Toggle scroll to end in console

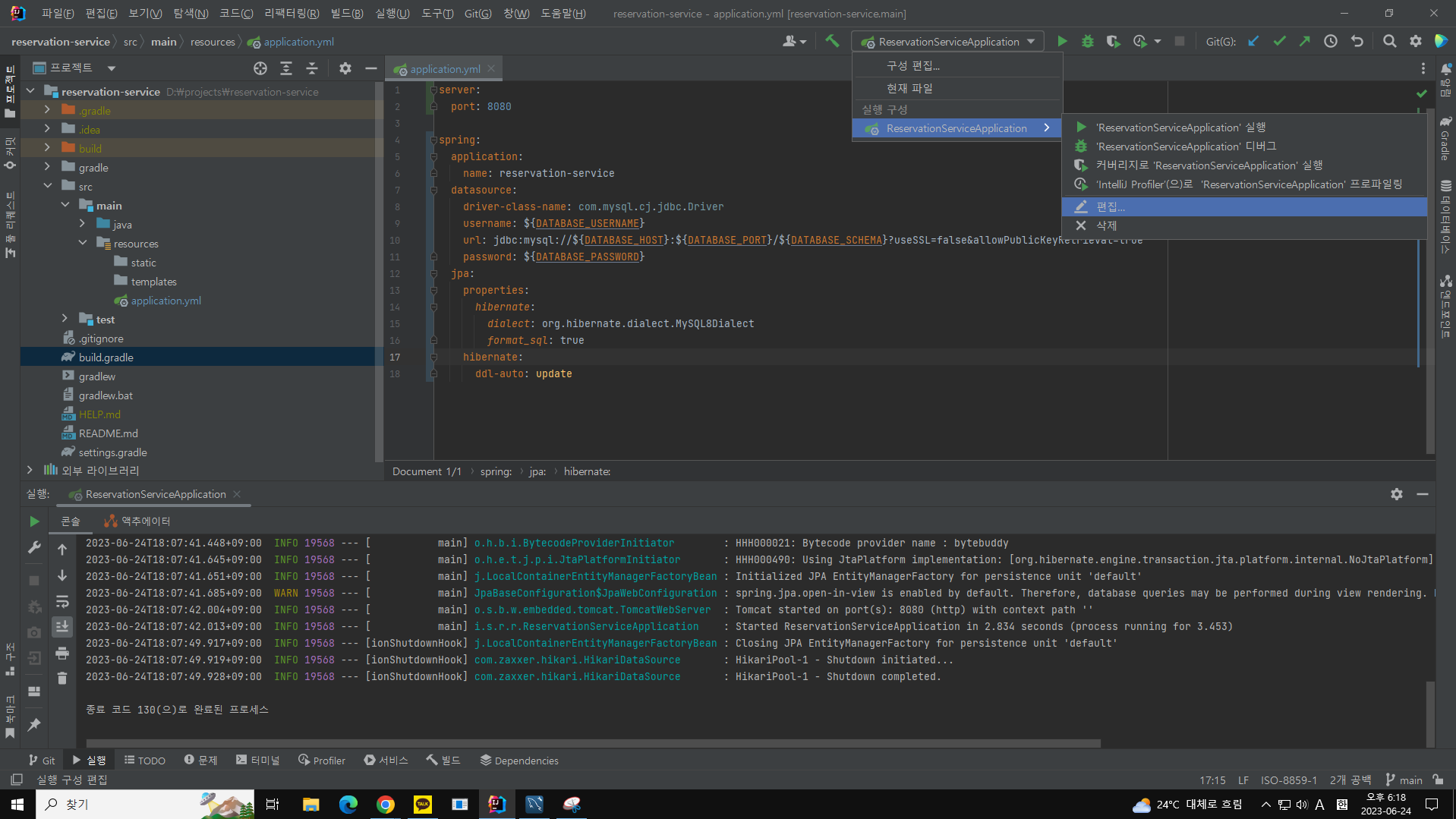coord(62,627)
